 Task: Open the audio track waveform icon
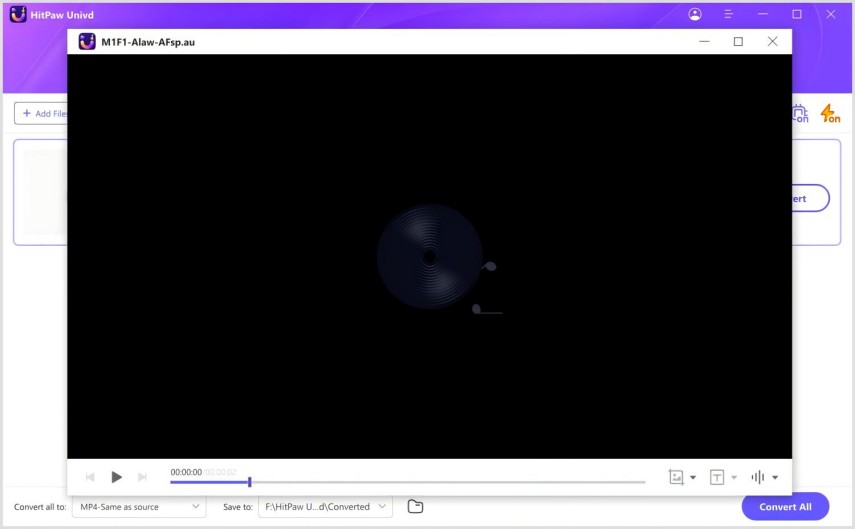757,477
